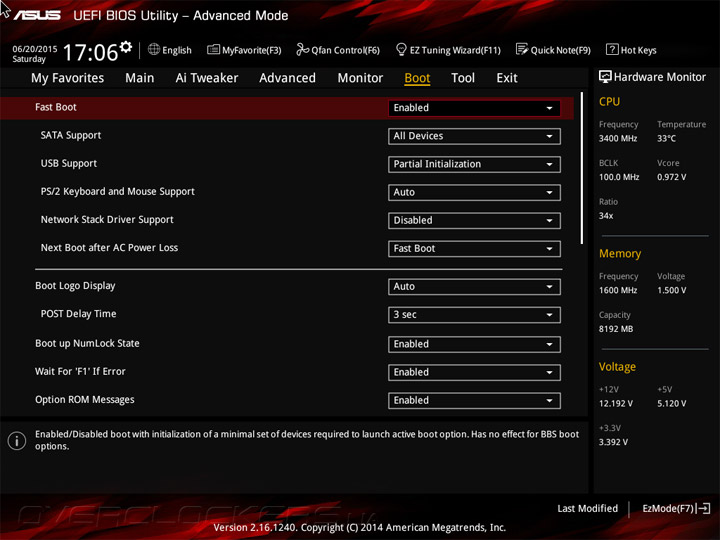Open the Tool tab
720x540 pixels.
pyautogui.click(x=463, y=78)
